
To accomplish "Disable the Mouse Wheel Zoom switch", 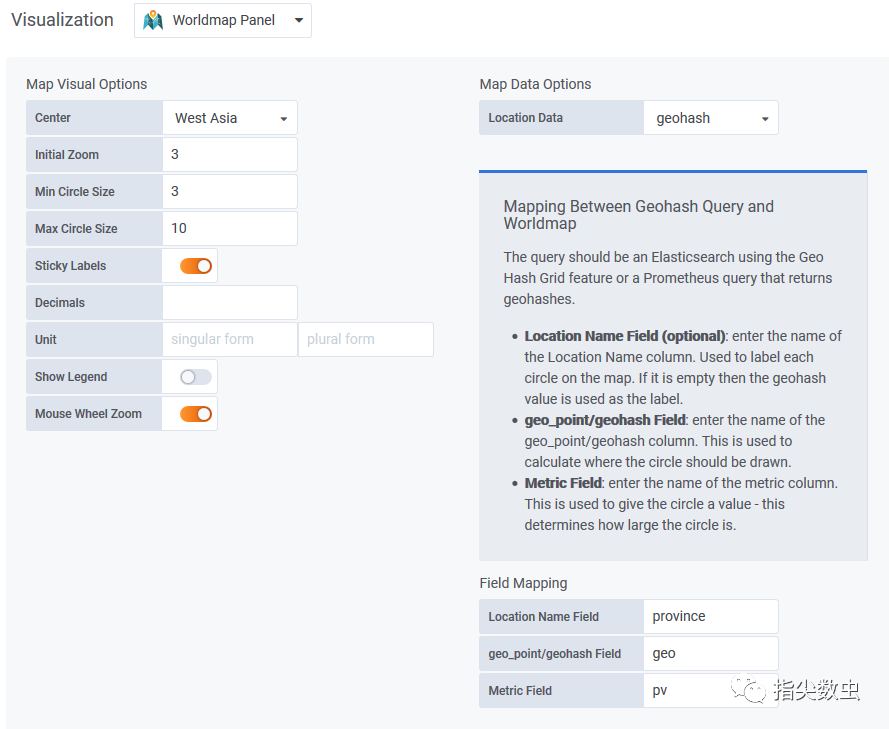I will coord(196,414).
